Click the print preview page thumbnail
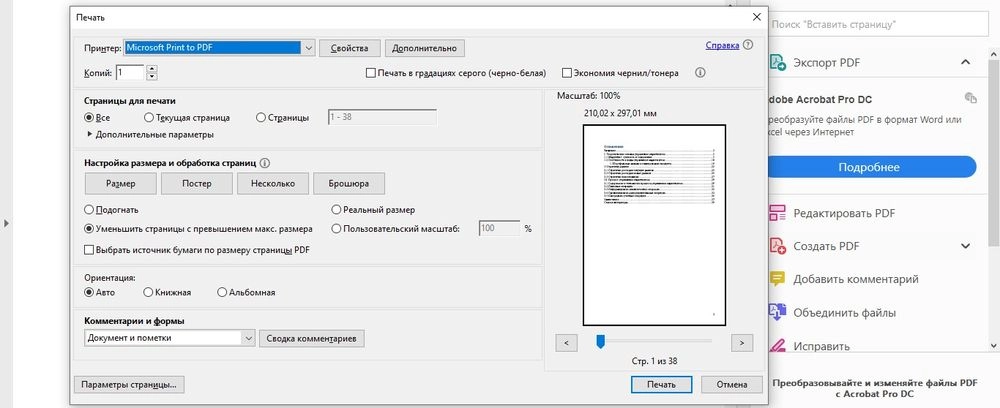This screenshot has width=1000, height=408. 654,225
